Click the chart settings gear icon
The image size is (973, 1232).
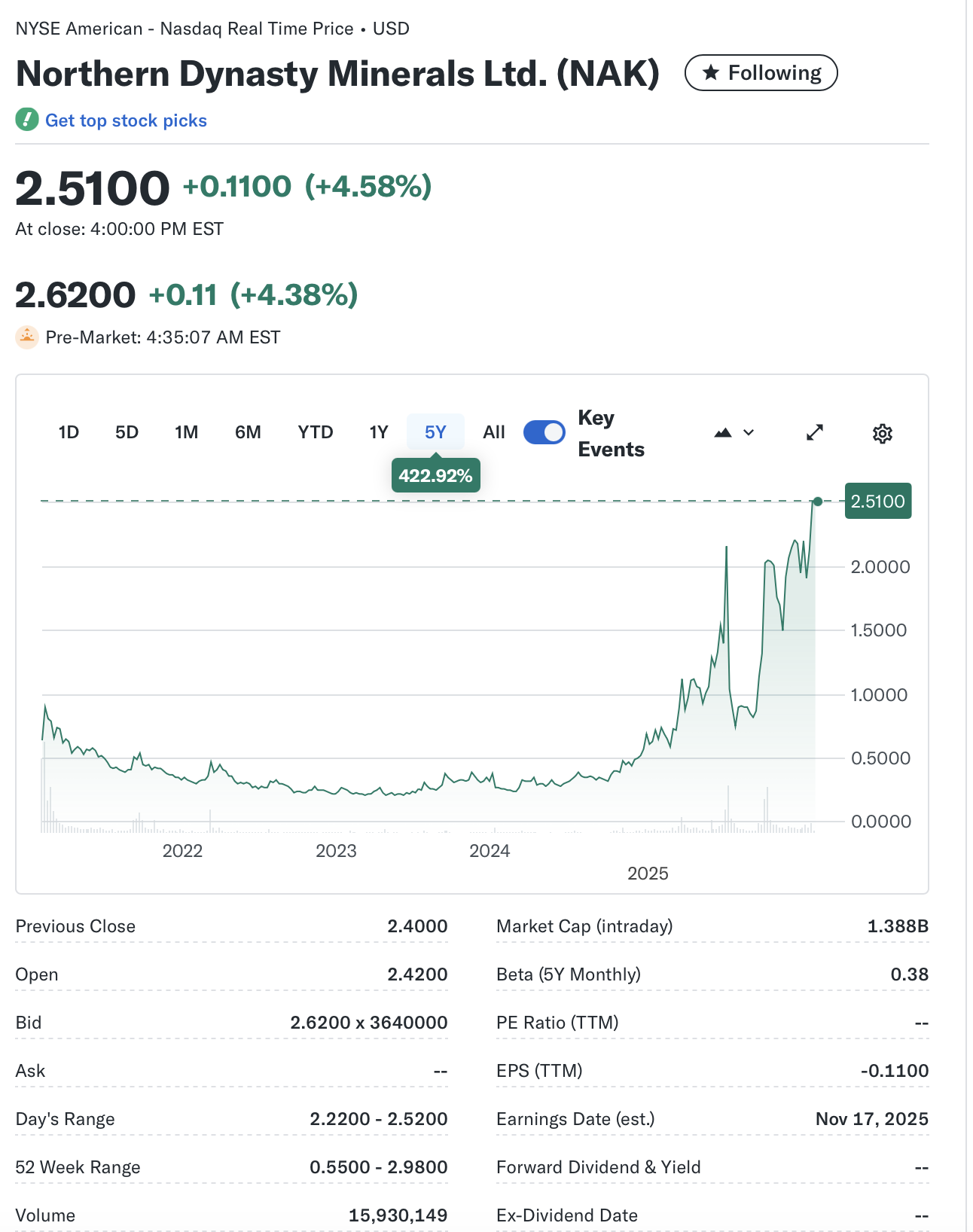tap(882, 434)
